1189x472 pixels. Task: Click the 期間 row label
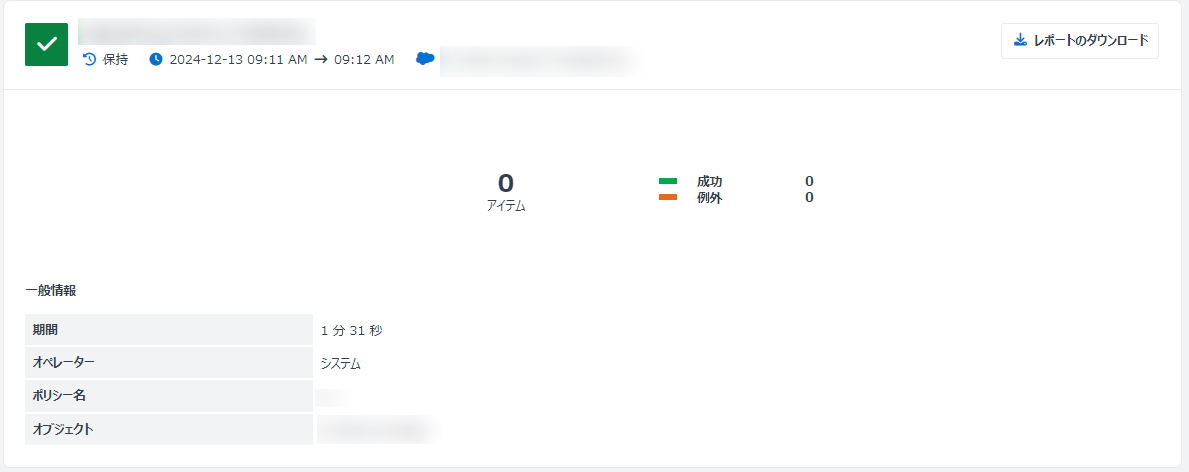(x=169, y=330)
